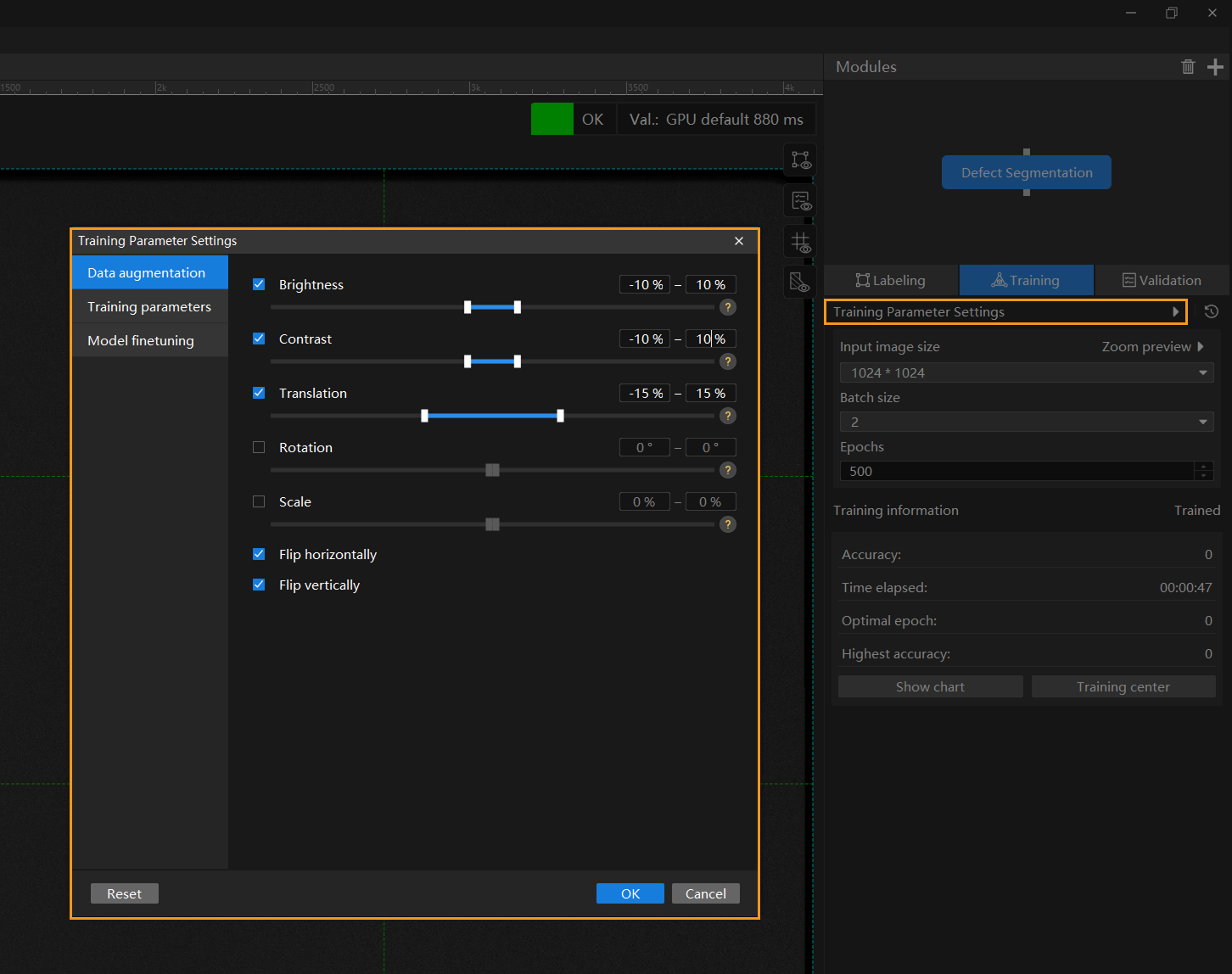Expand Zoom preview arrow
The width and height of the screenshot is (1232, 974).
click(x=1200, y=346)
